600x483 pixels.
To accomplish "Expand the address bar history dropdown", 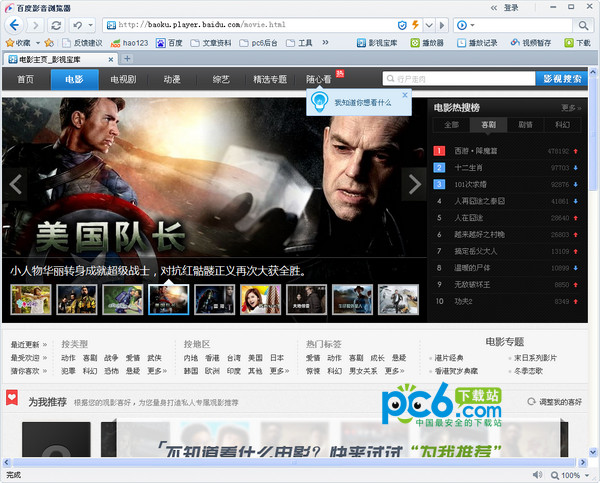I will (429, 25).
